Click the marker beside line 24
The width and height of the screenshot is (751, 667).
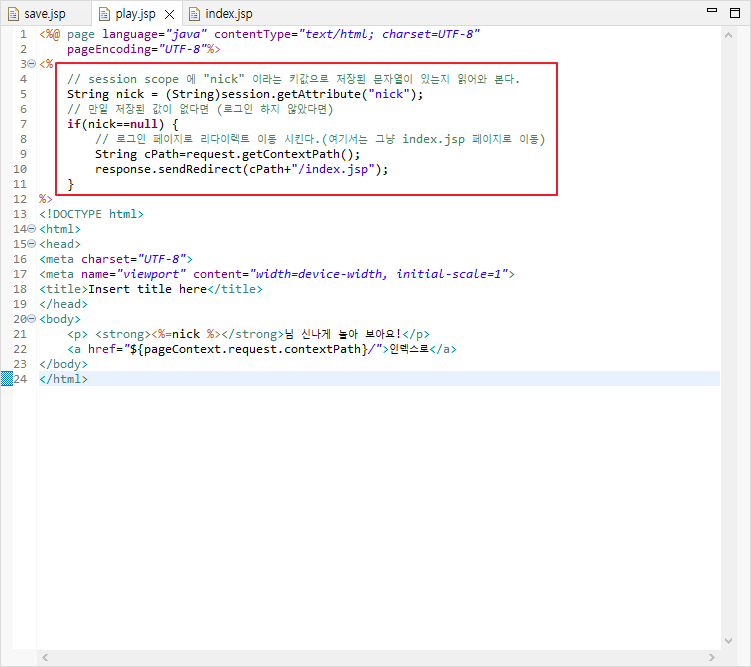point(7,379)
